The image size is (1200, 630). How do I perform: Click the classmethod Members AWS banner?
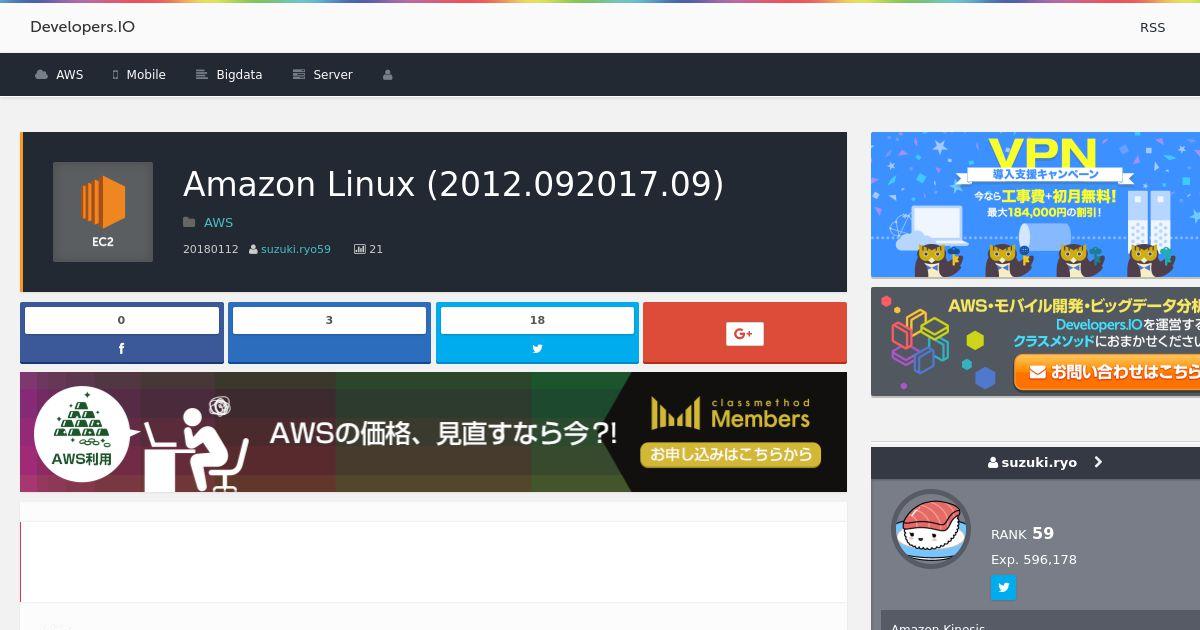pos(433,432)
